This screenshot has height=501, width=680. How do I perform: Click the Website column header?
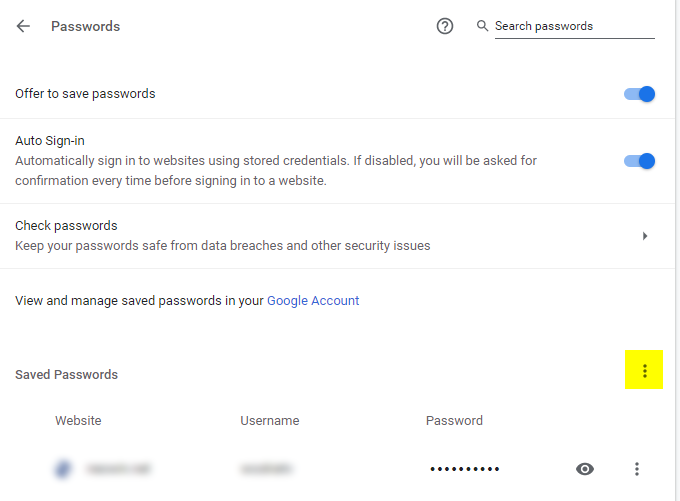click(78, 420)
